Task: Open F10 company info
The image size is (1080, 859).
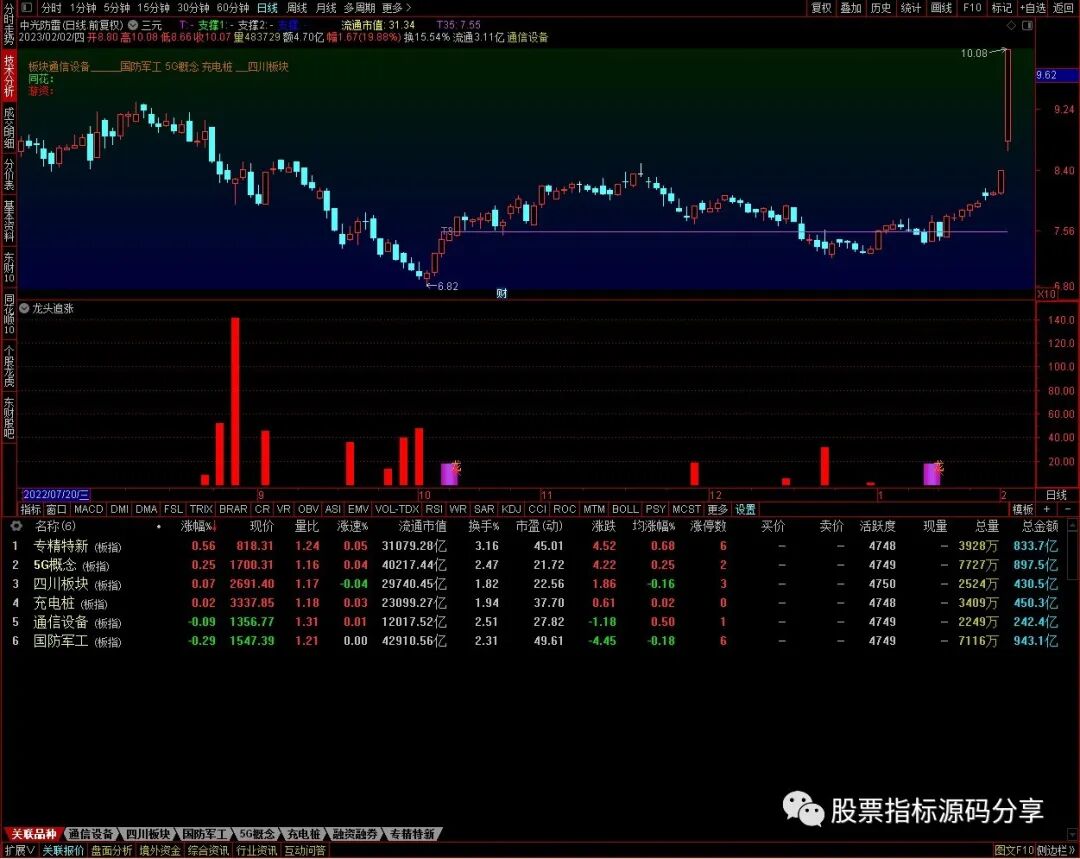Action: (972, 8)
